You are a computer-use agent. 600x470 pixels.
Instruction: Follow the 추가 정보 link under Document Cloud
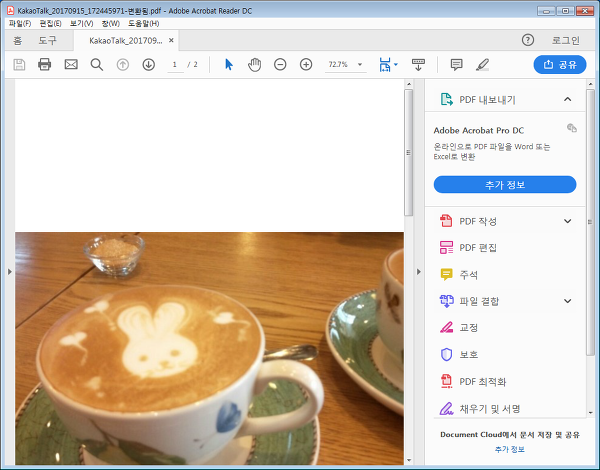pyautogui.click(x=510, y=449)
